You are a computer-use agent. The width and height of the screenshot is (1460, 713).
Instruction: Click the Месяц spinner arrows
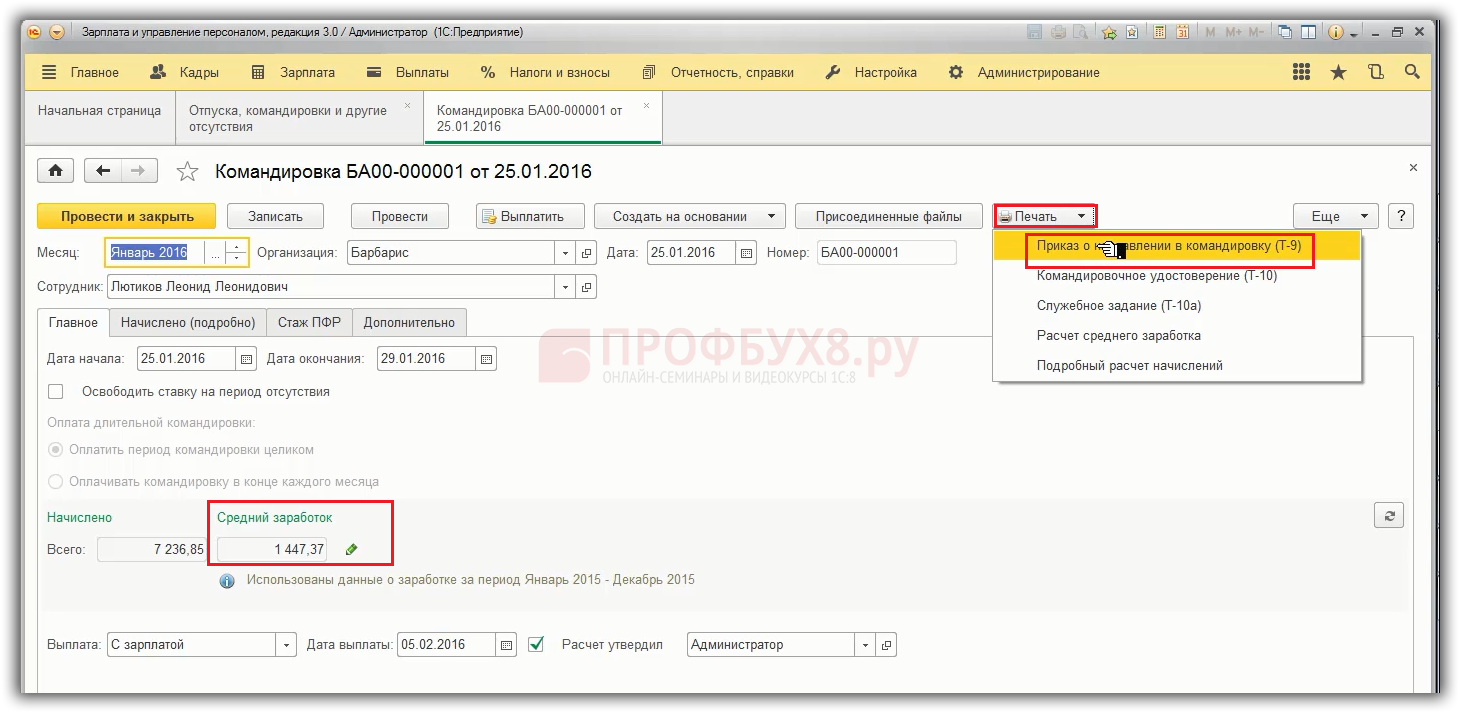pos(237,253)
